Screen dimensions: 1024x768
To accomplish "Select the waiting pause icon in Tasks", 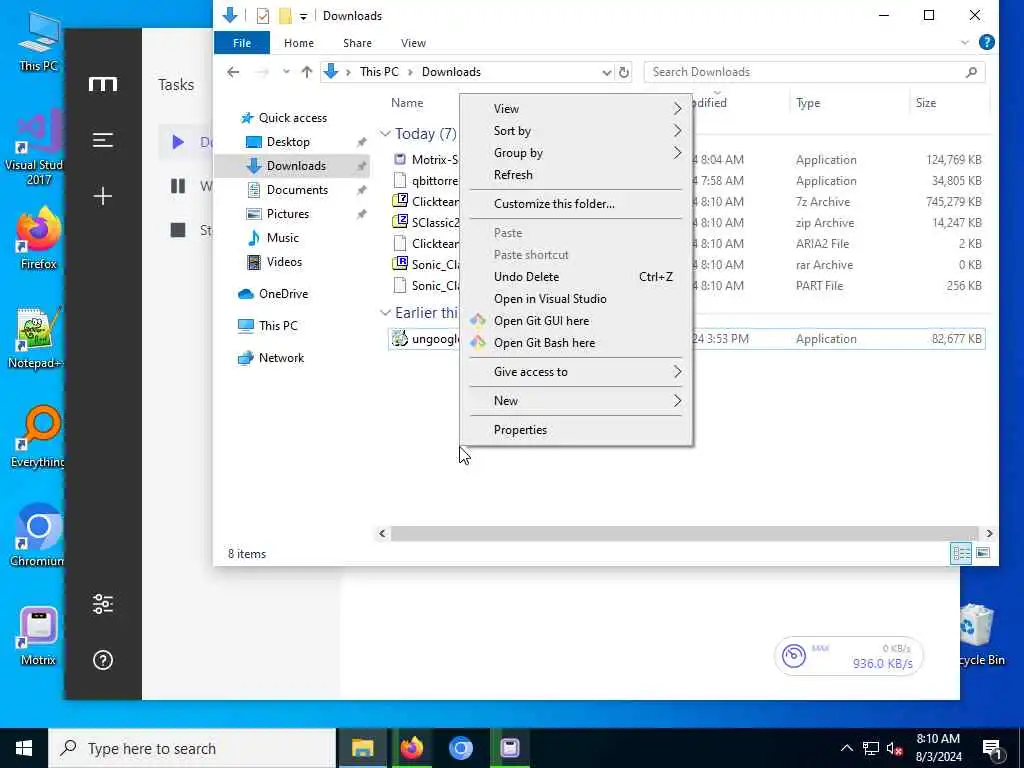I will pos(178,186).
